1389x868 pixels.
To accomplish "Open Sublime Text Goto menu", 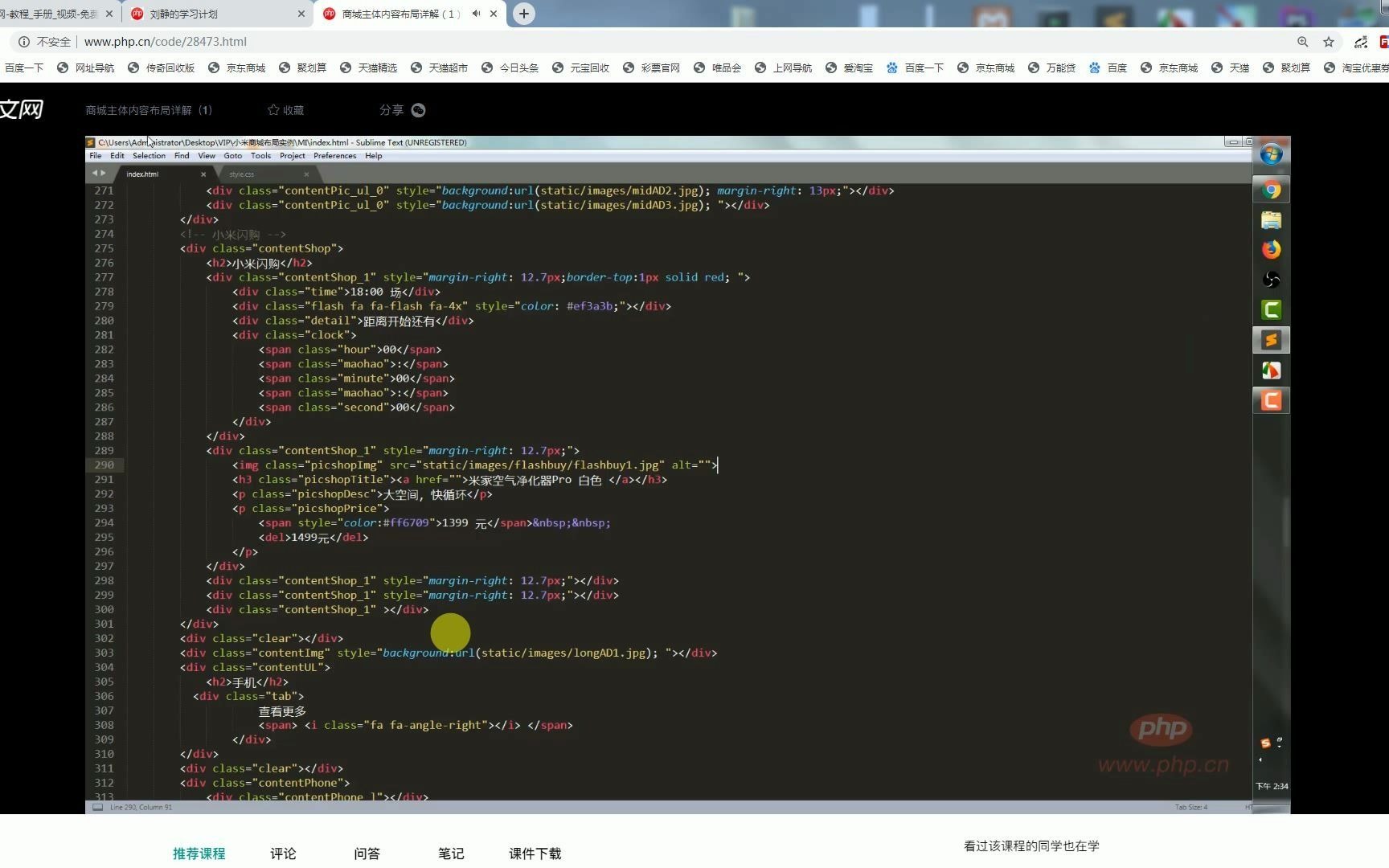I will pyautogui.click(x=233, y=156).
